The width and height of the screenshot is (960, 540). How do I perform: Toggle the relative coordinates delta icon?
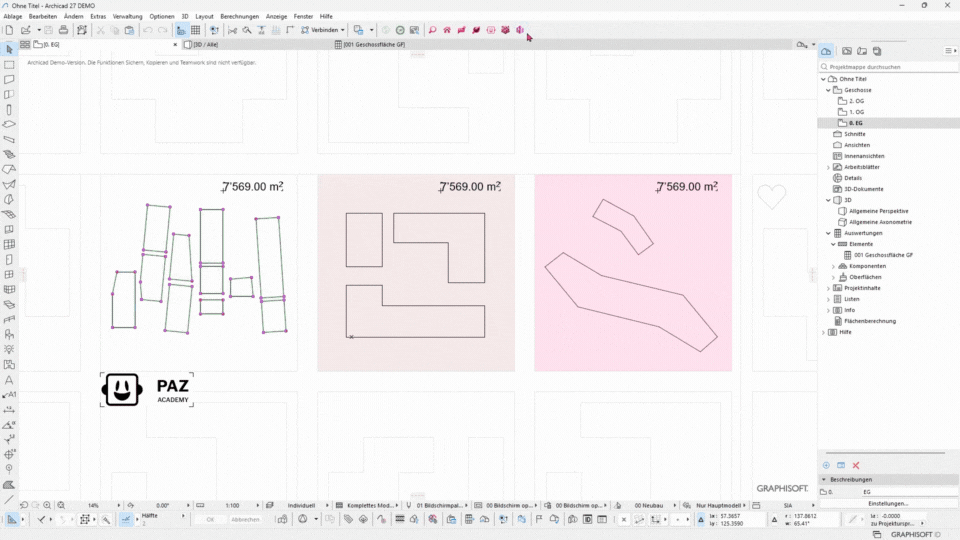pos(701,520)
